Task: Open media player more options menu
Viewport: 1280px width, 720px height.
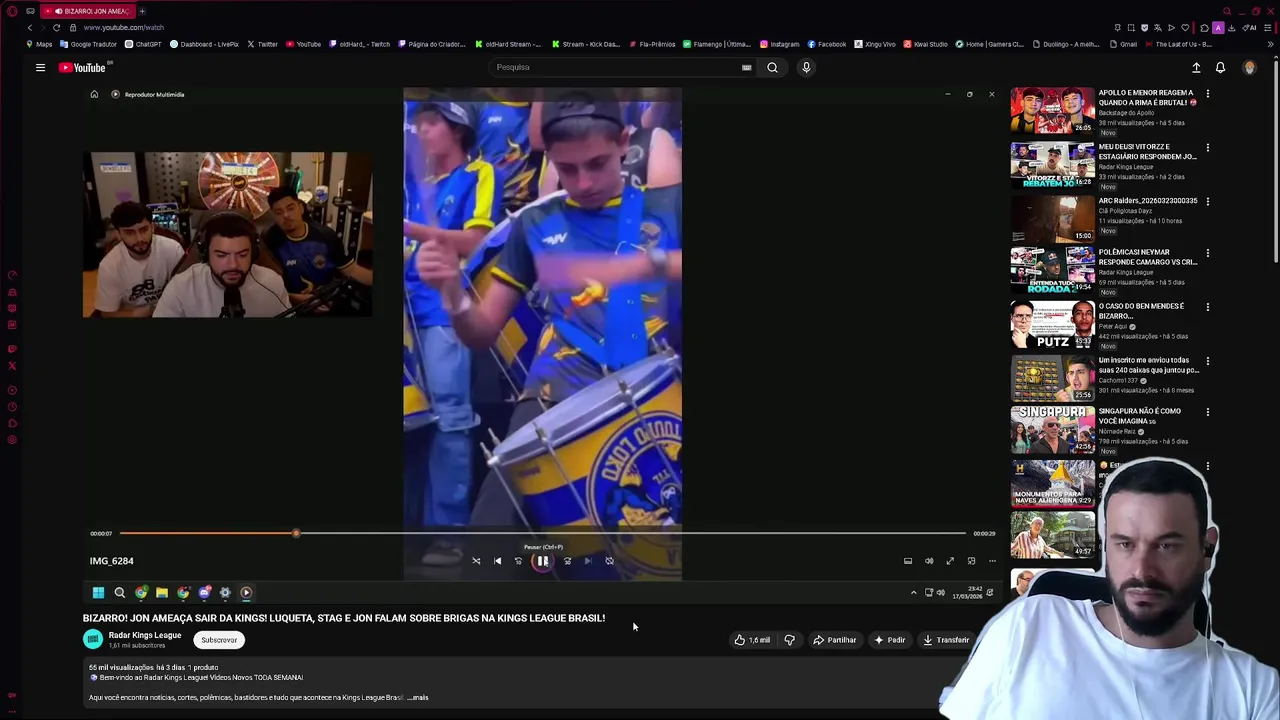Action: tap(992, 561)
